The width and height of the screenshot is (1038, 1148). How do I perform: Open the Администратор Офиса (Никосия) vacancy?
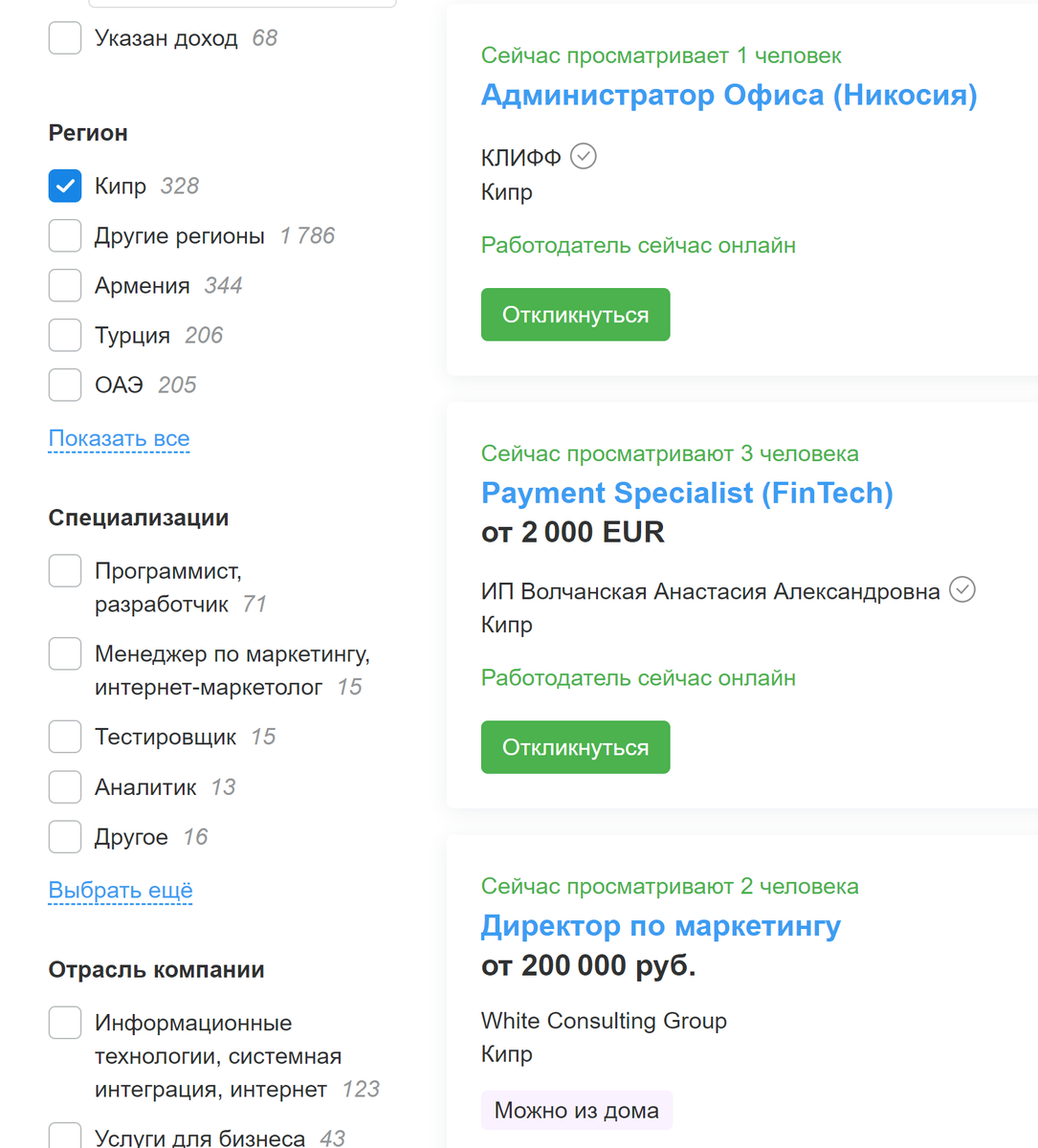728,96
